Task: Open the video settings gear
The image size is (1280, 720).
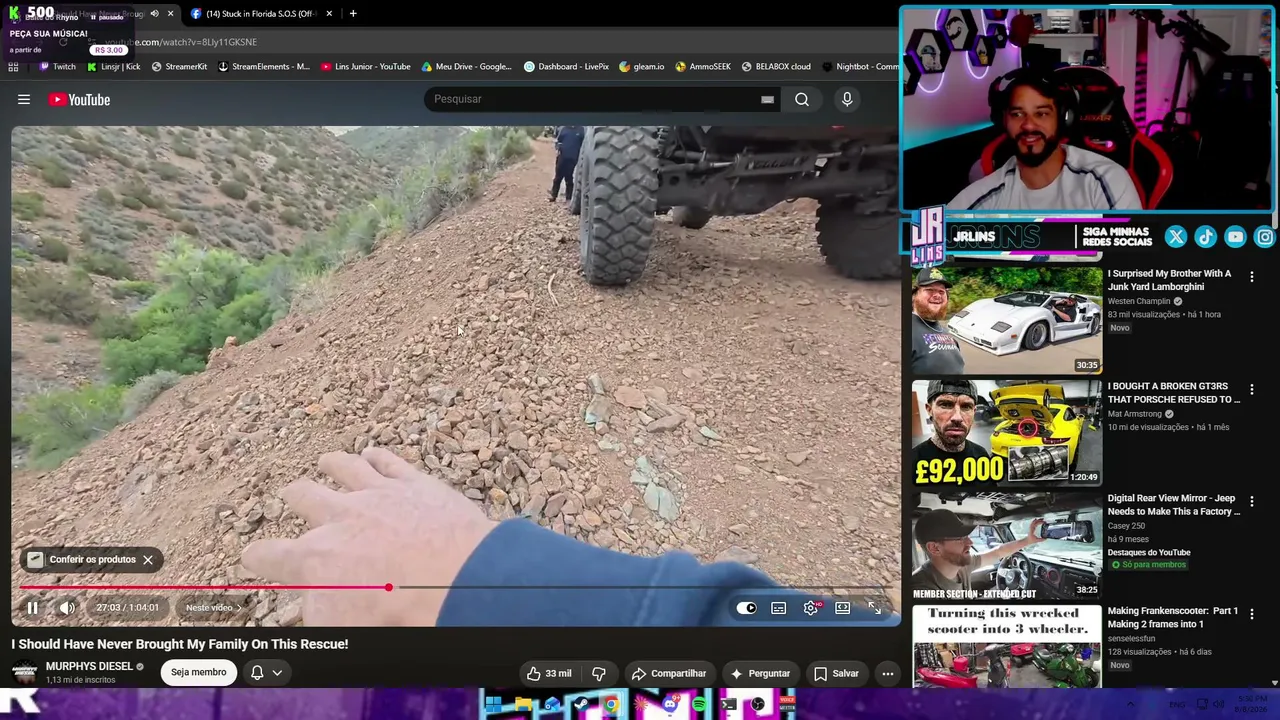Action: click(810, 608)
